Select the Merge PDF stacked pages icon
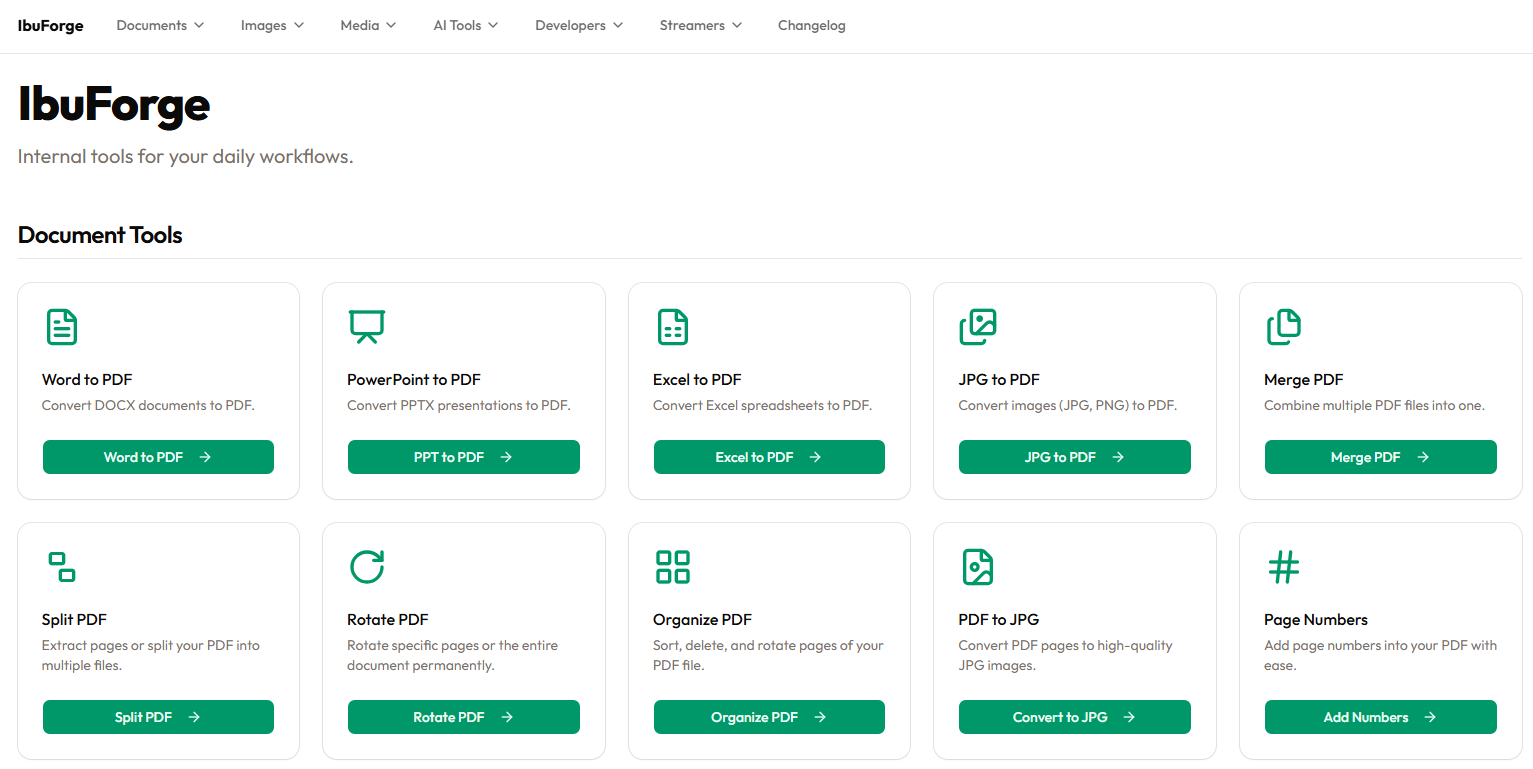The width and height of the screenshot is (1533, 769). (x=1284, y=327)
